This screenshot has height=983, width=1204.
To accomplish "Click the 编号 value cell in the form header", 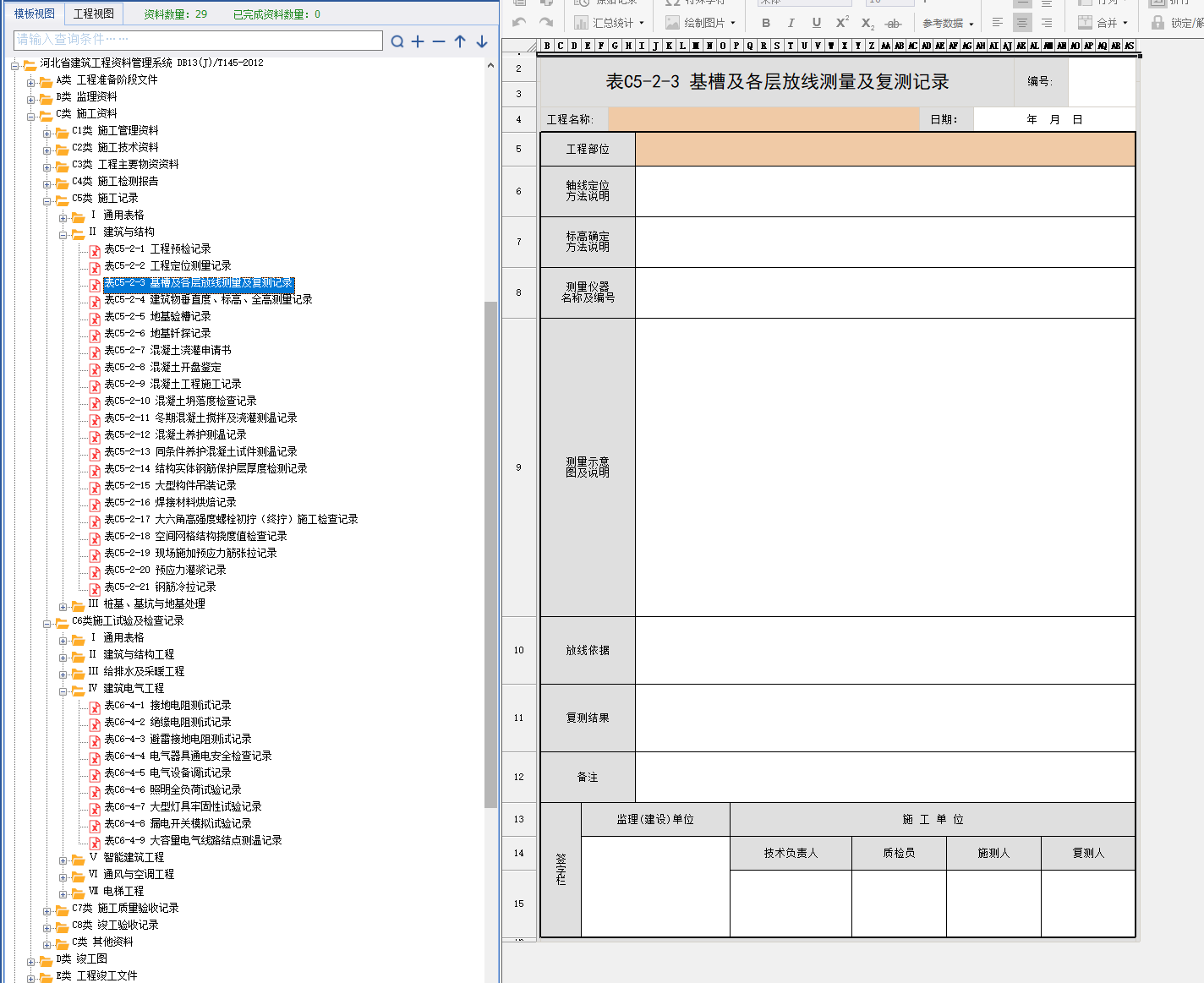I will click(1102, 81).
